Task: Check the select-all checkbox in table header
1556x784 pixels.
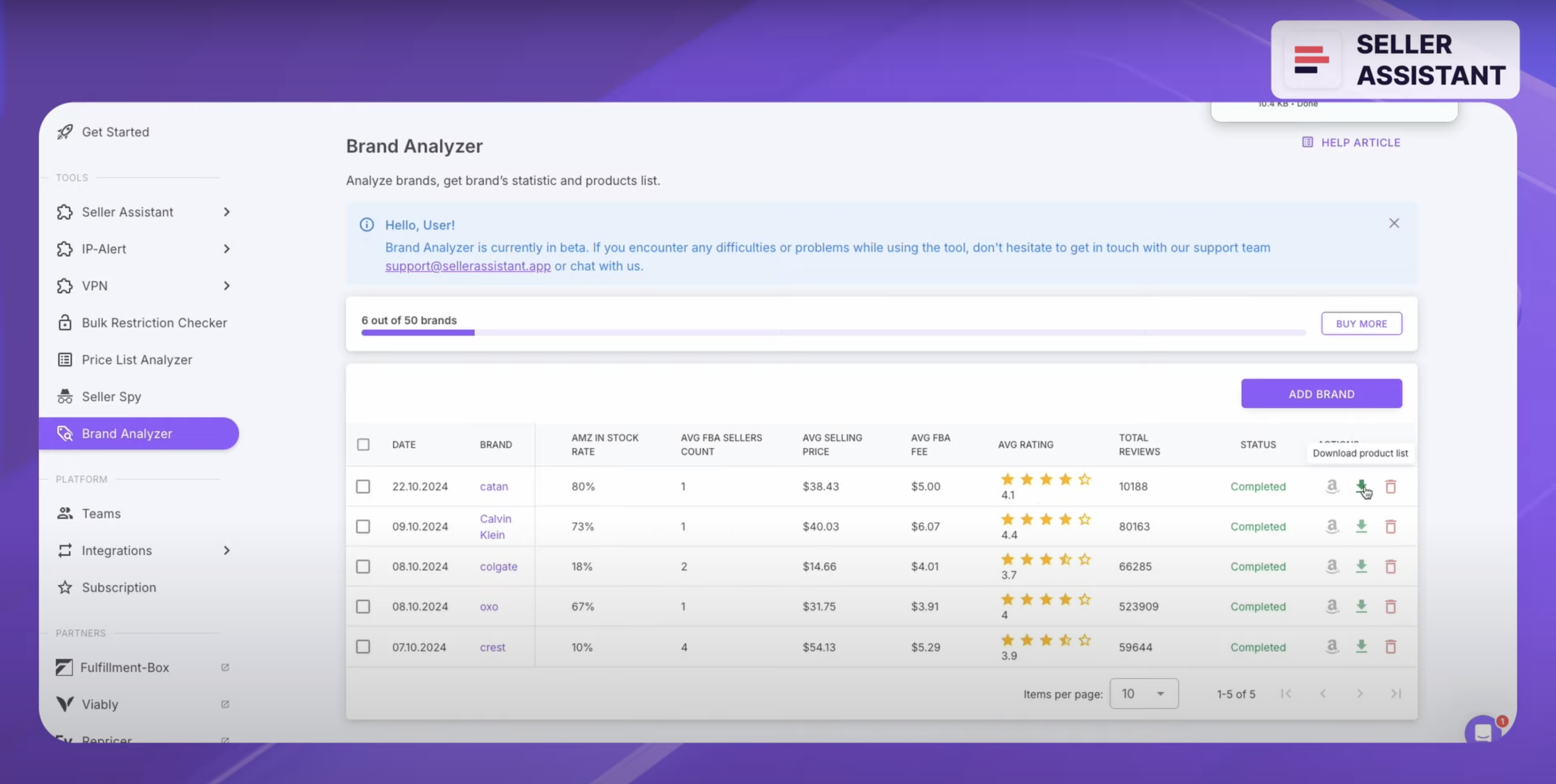Action: [x=363, y=444]
